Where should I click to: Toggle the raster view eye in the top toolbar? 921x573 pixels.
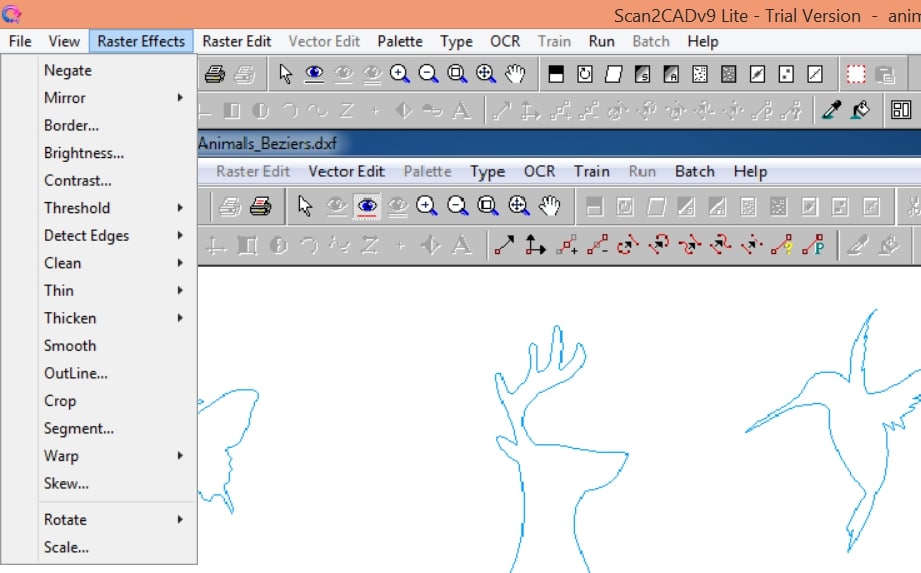point(314,74)
